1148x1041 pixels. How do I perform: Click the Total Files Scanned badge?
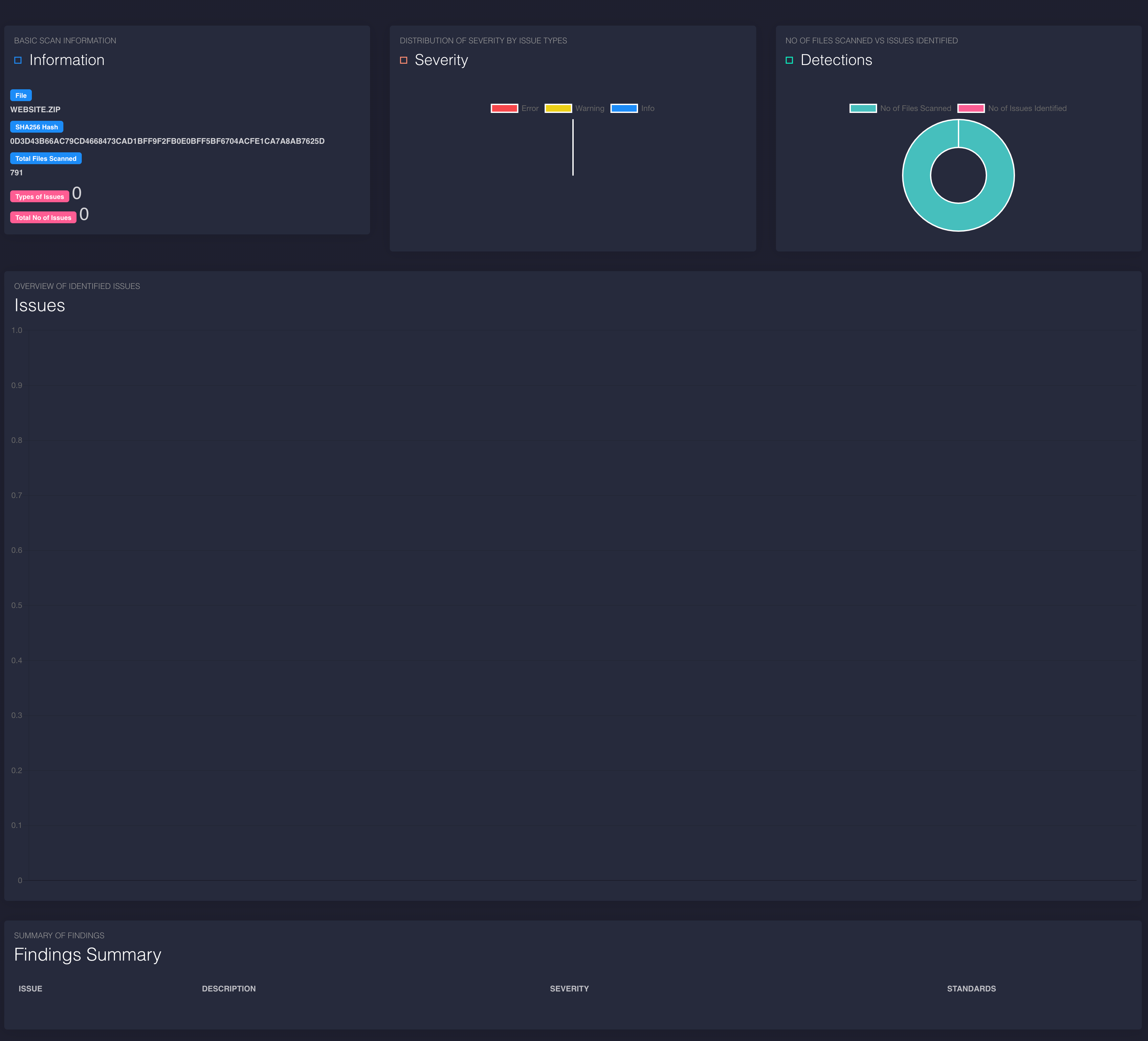(x=46, y=159)
